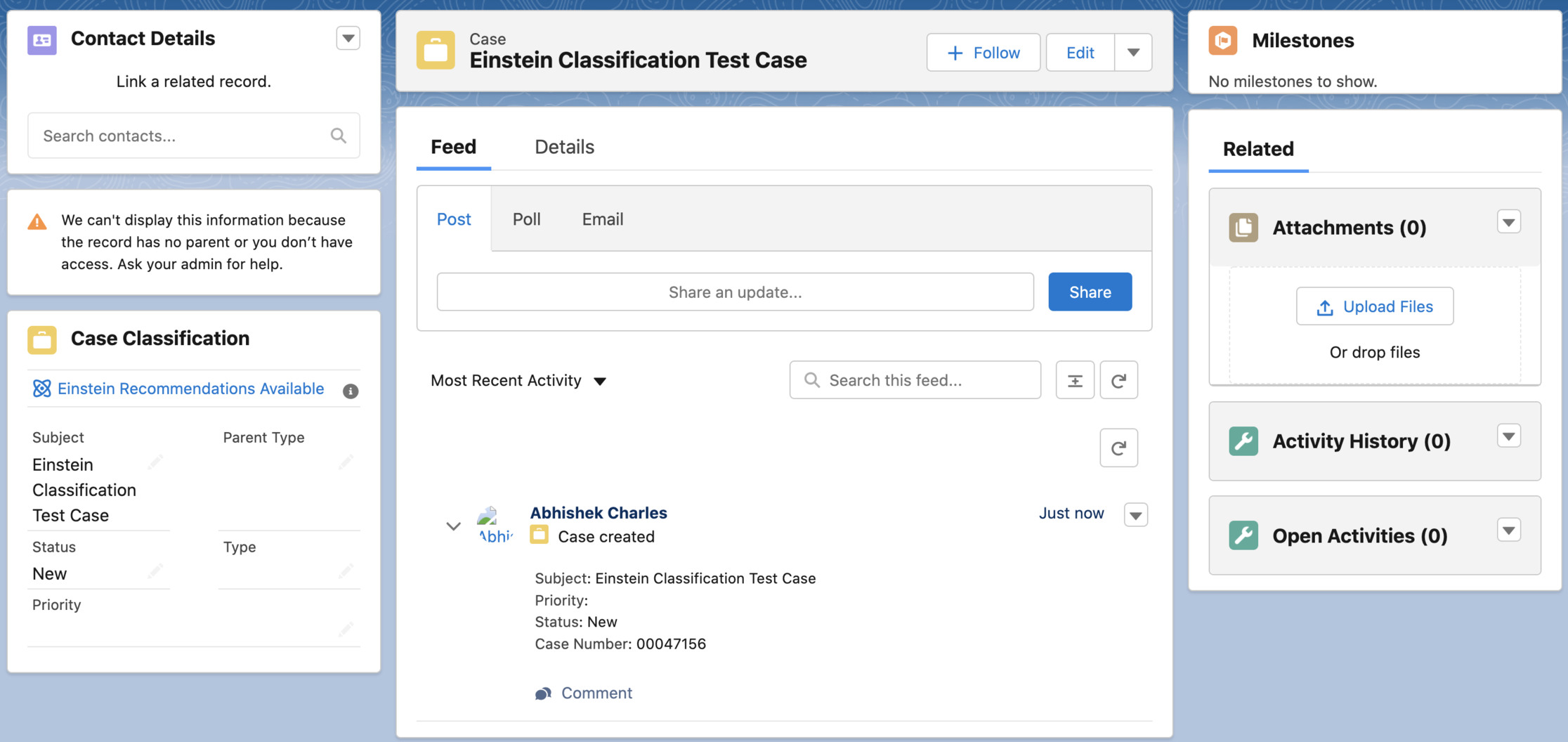Collapse the Case created feed post
The image size is (1568, 742).
[x=453, y=526]
